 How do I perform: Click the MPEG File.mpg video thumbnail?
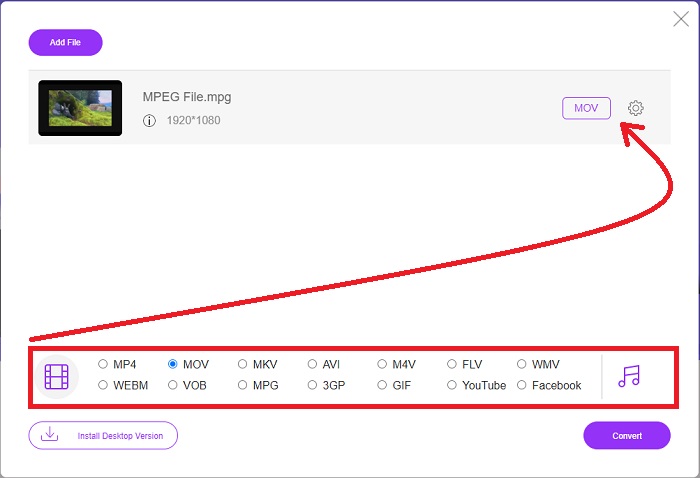80,108
